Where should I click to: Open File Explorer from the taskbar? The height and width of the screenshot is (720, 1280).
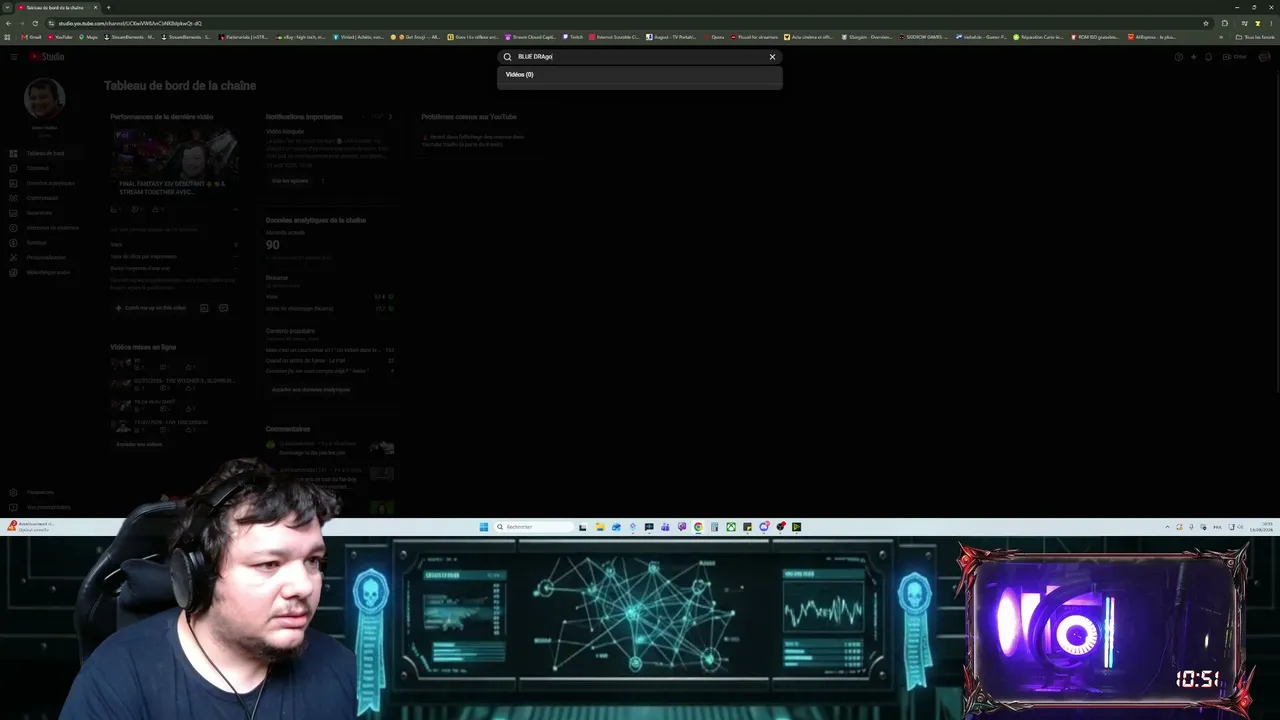point(600,527)
